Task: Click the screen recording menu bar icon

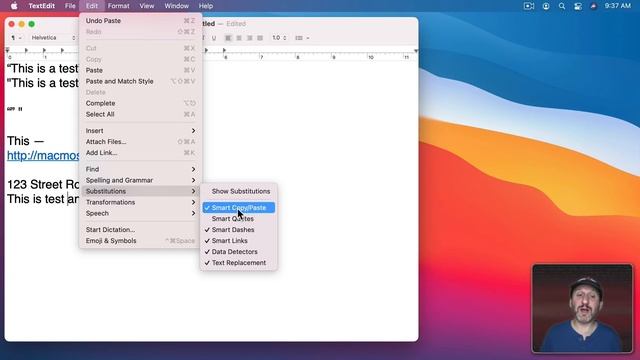Action: click(529, 6)
